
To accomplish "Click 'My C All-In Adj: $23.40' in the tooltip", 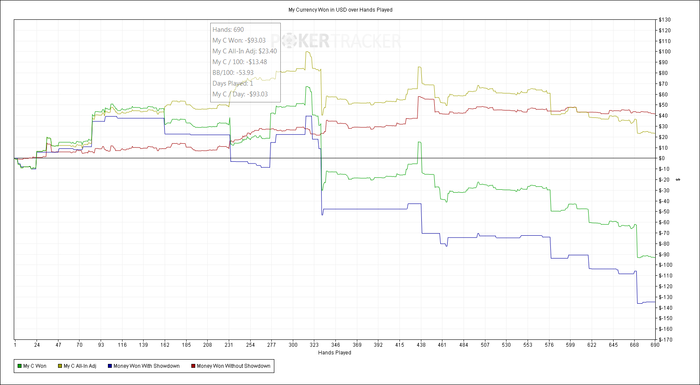I will click(x=245, y=51).
